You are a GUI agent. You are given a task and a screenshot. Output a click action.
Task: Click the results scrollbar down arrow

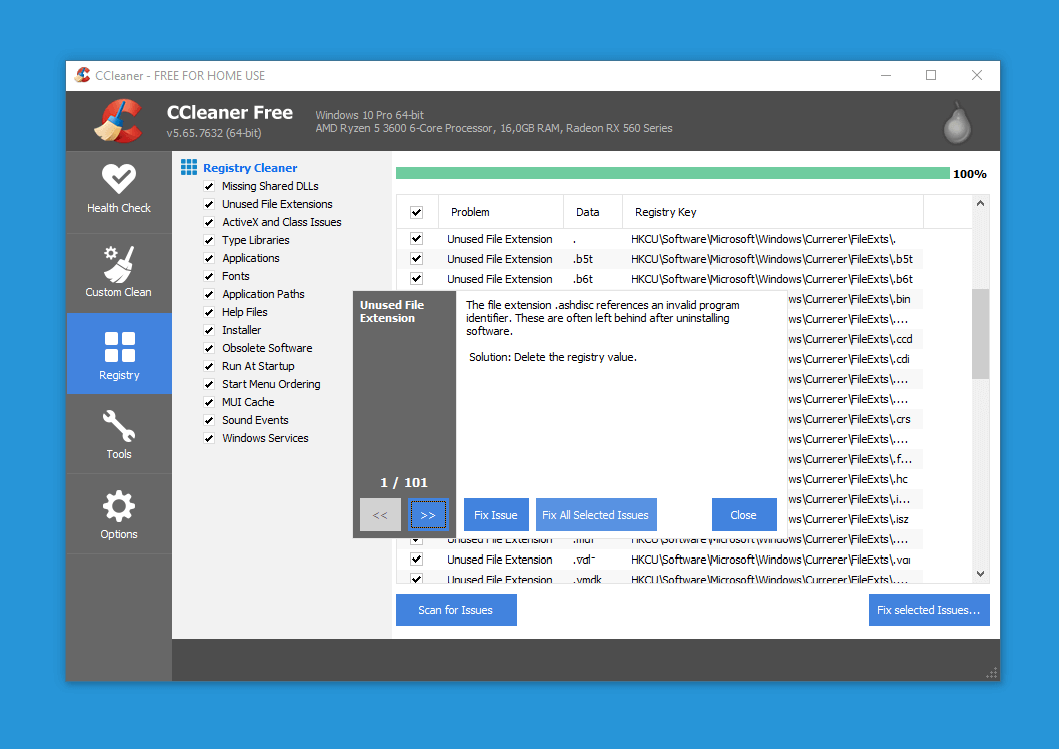pyautogui.click(x=980, y=574)
